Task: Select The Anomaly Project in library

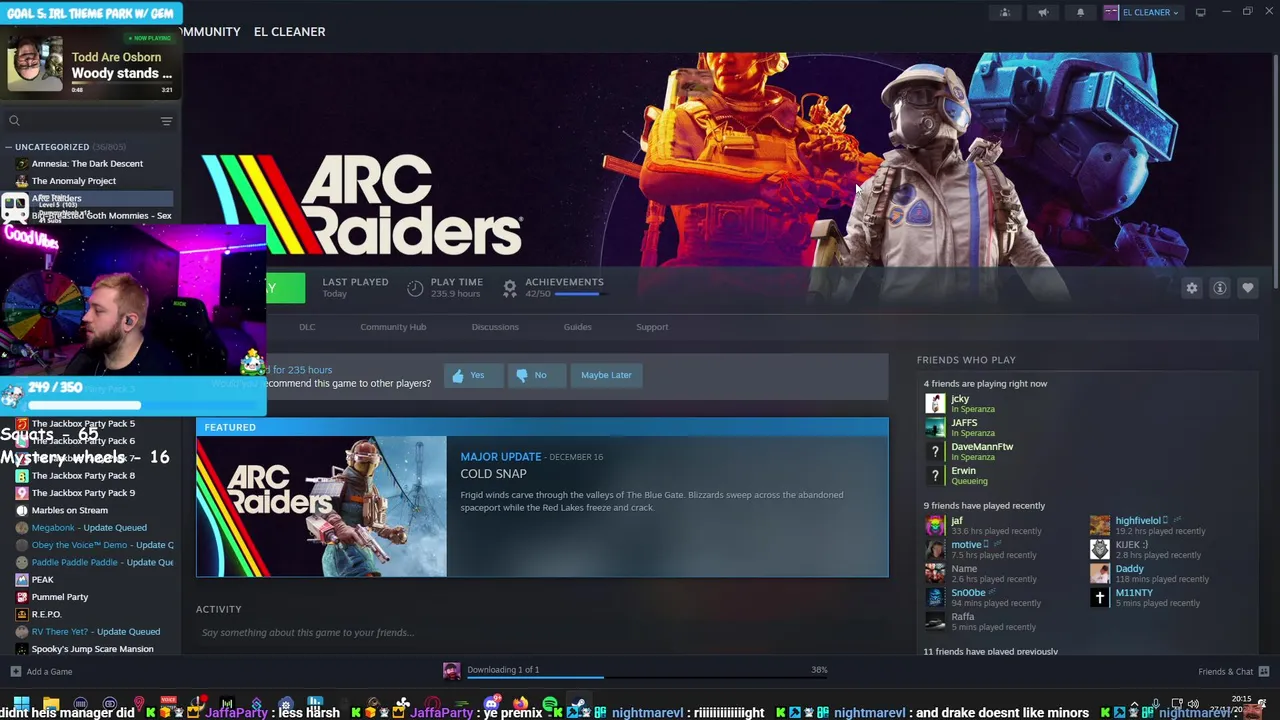Action: tap(74, 181)
